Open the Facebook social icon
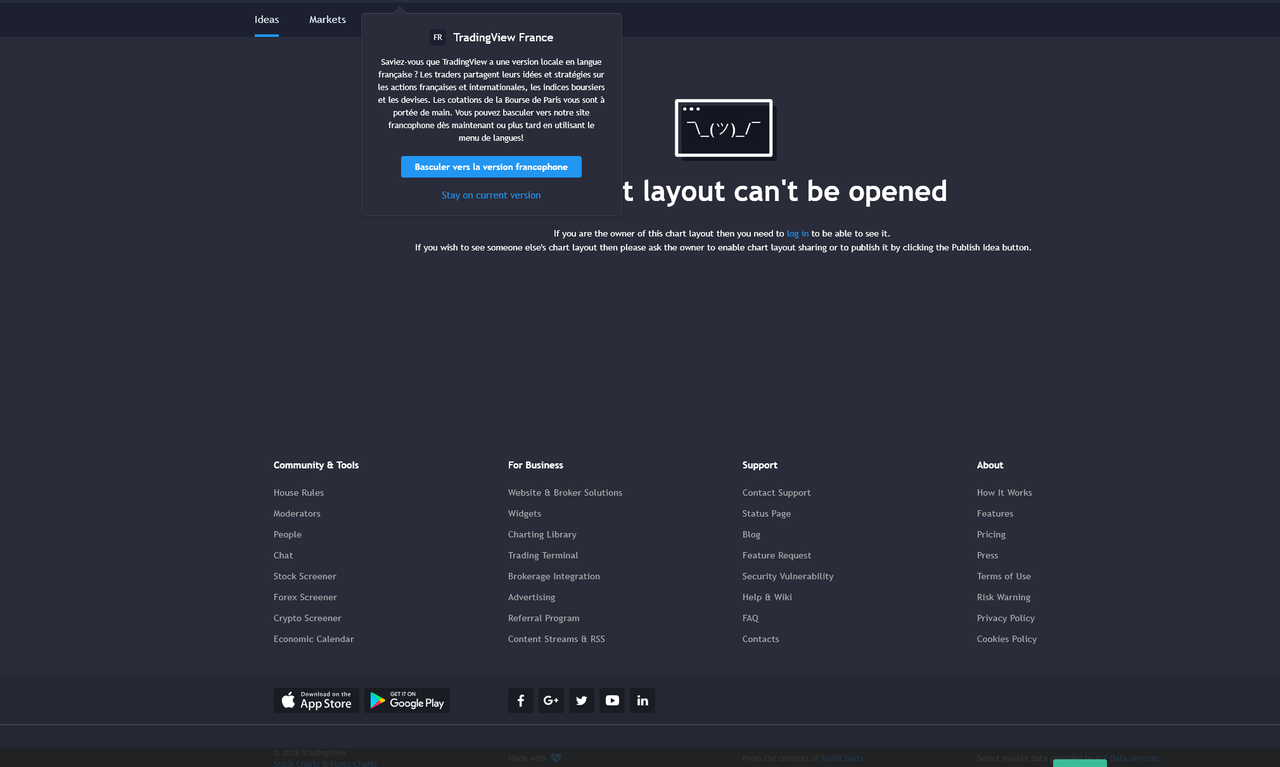The height and width of the screenshot is (767, 1280). 520,700
